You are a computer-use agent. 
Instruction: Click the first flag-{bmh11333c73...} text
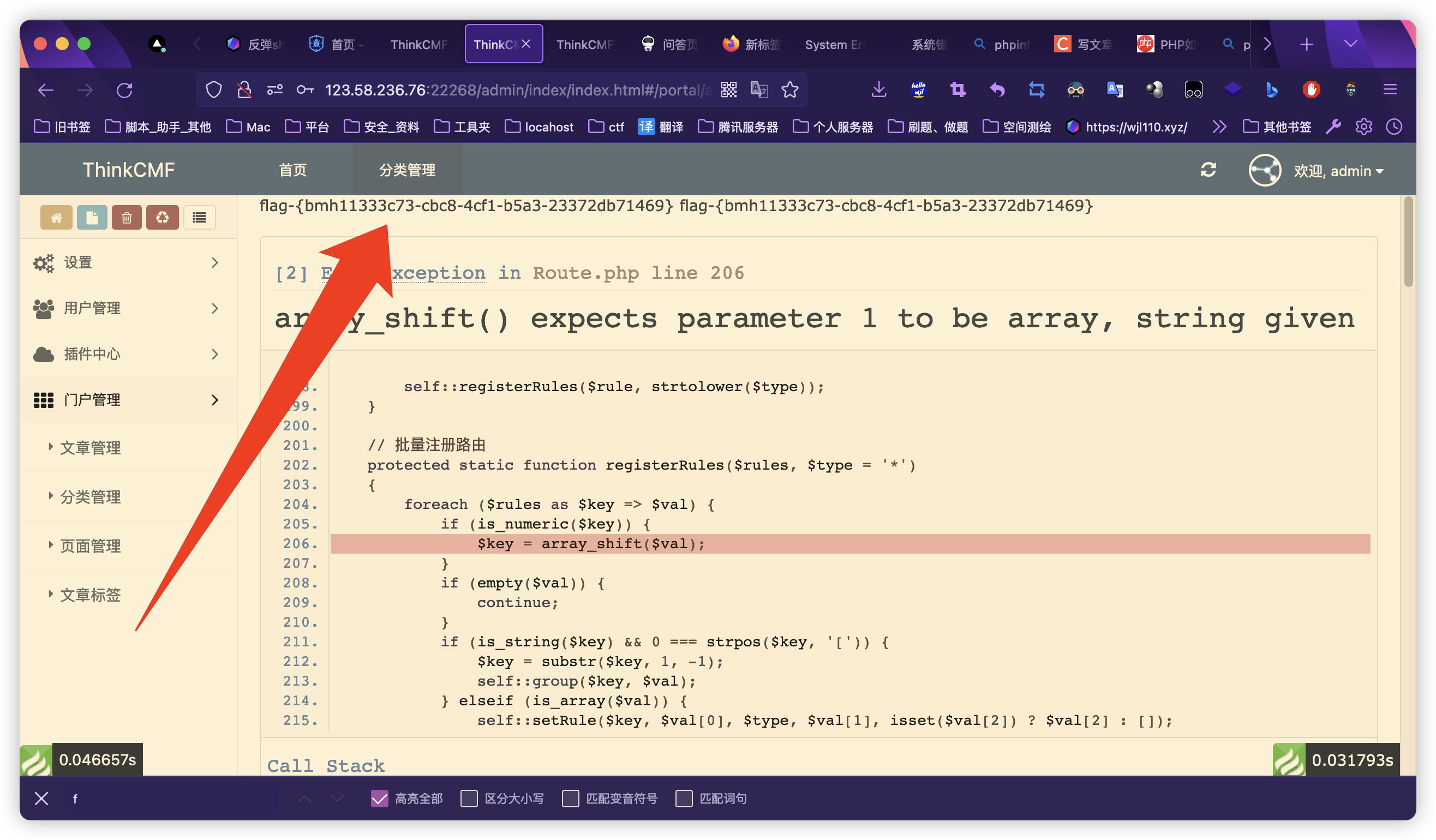(x=466, y=206)
